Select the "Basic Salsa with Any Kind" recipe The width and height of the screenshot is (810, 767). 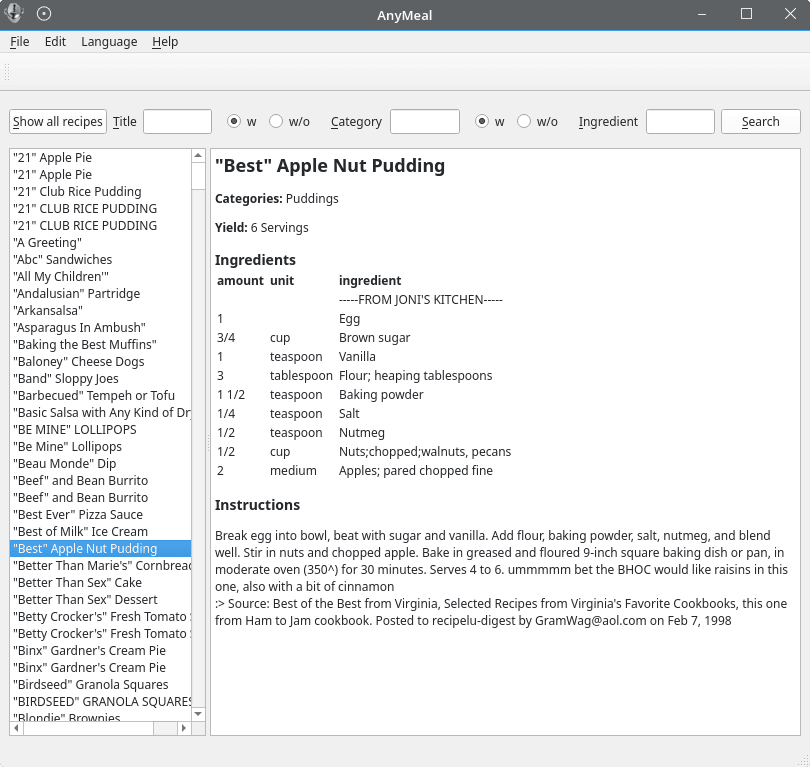(101, 413)
